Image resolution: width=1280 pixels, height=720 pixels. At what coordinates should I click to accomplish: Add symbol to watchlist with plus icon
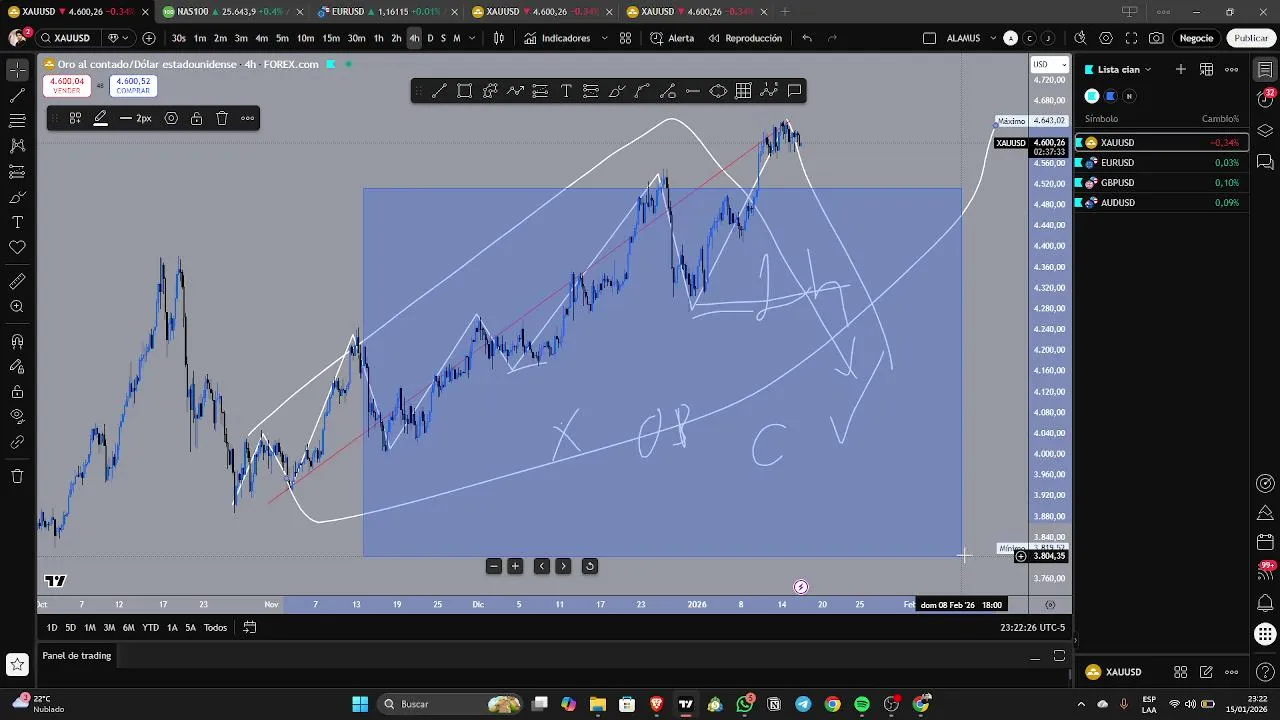pos(1180,69)
